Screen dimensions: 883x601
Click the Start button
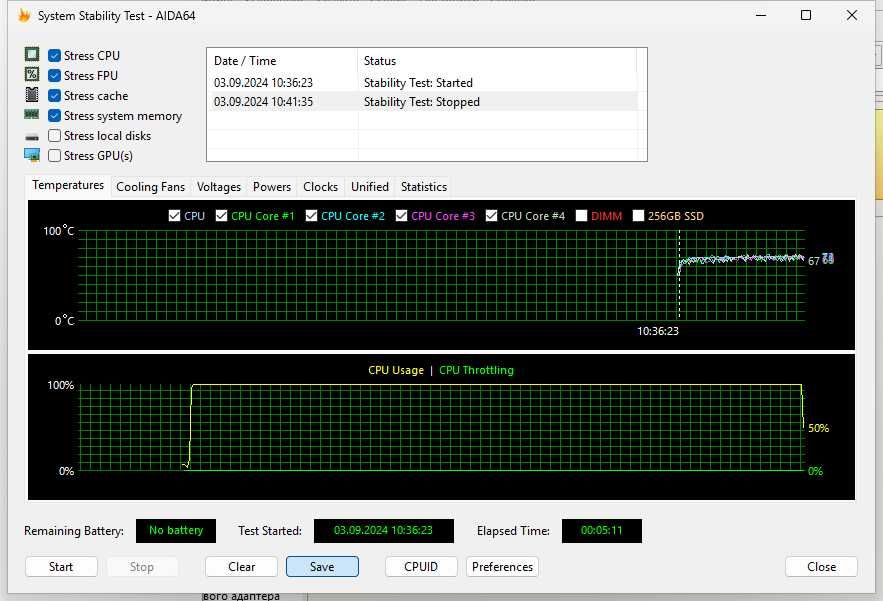[61, 567]
